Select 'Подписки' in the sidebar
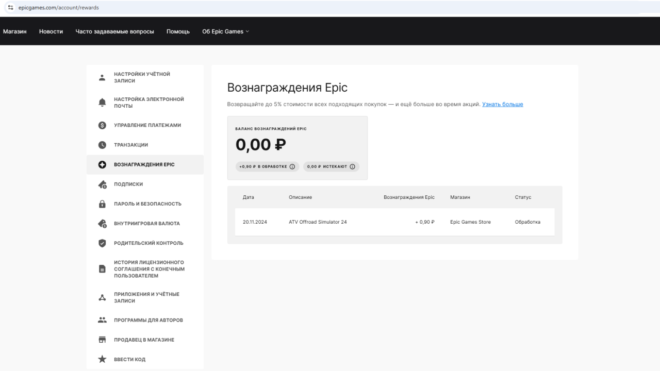Image resolution: width=660 pixels, height=371 pixels. pyautogui.click(x=145, y=184)
